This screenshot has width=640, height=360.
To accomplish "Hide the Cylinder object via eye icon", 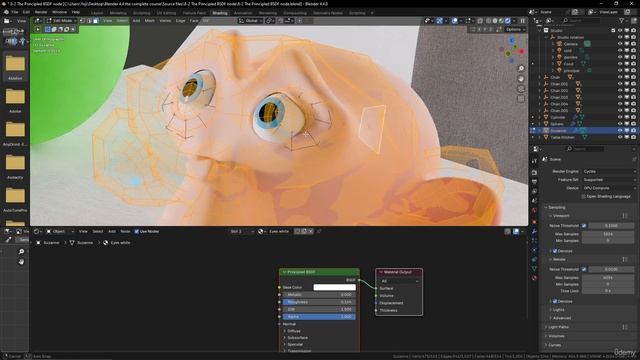I will 620,117.
